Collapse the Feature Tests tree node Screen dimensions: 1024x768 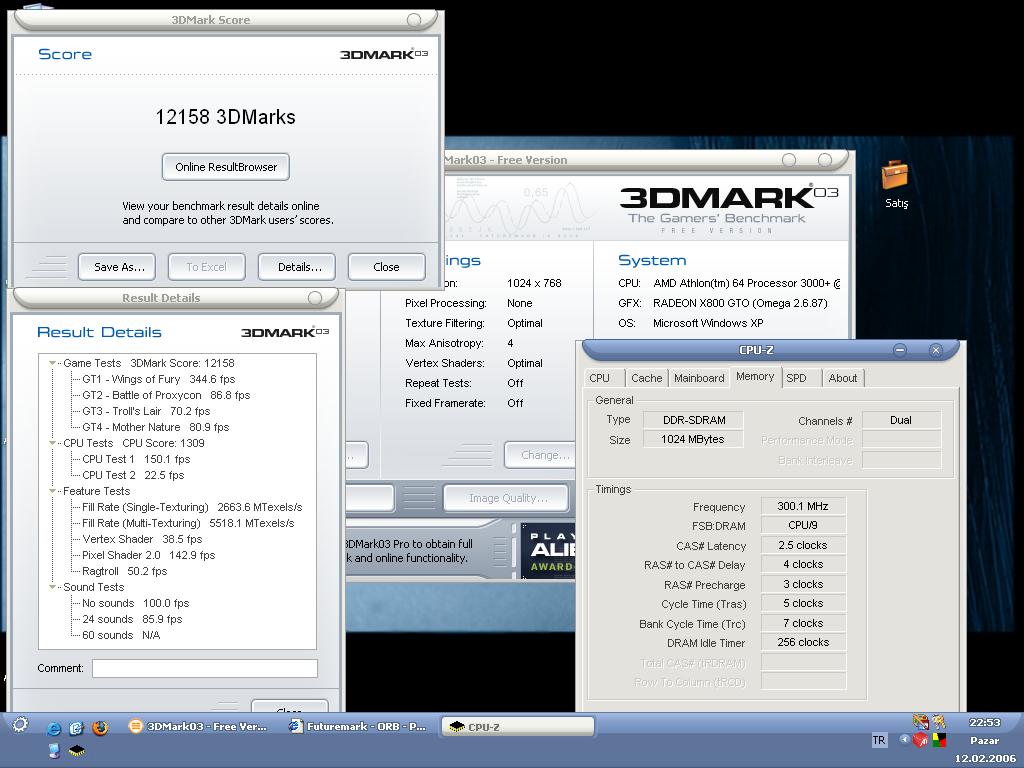pyautogui.click(x=52, y=491)
